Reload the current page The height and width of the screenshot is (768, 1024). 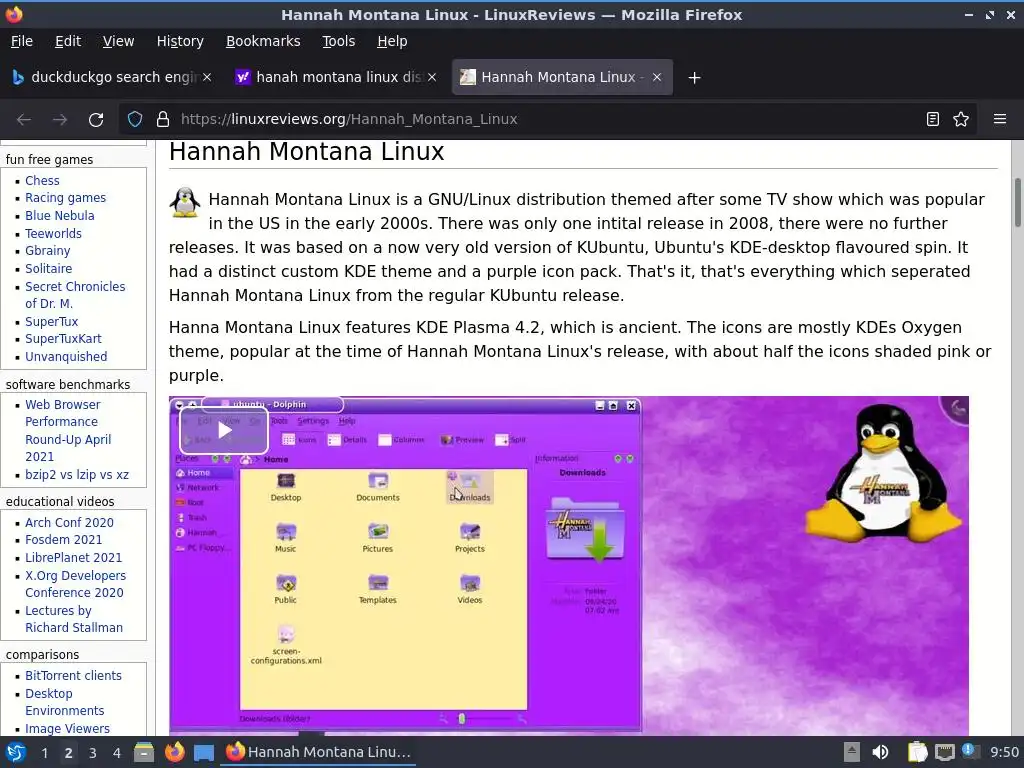click(x=96, y=119)
